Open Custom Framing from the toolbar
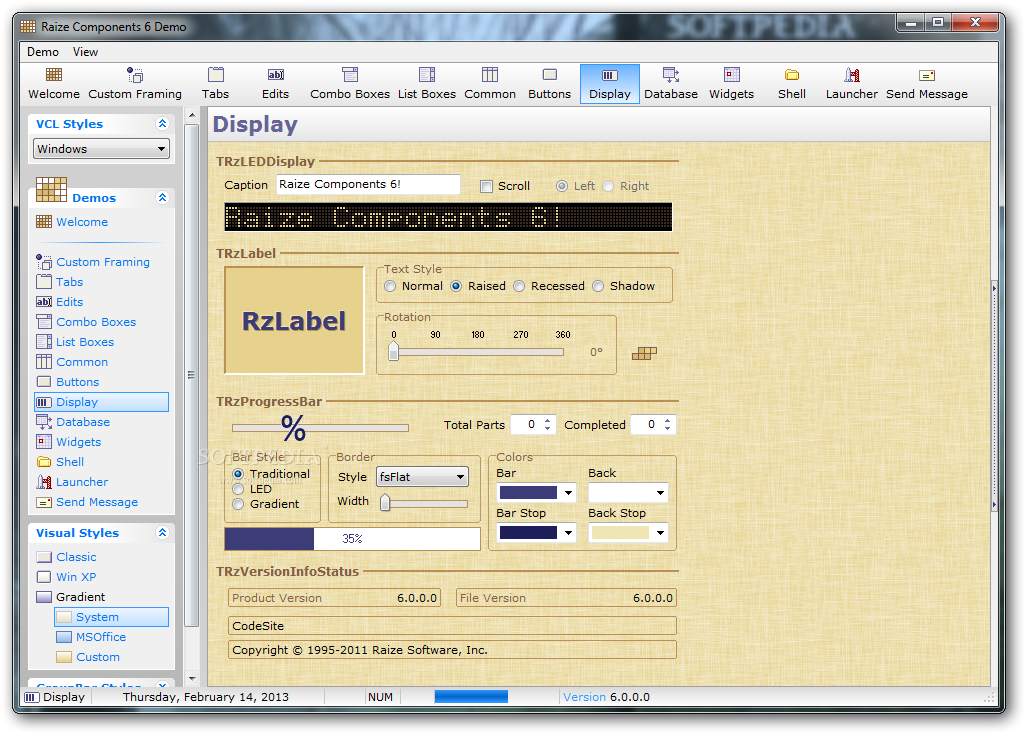 click(135, 84)
